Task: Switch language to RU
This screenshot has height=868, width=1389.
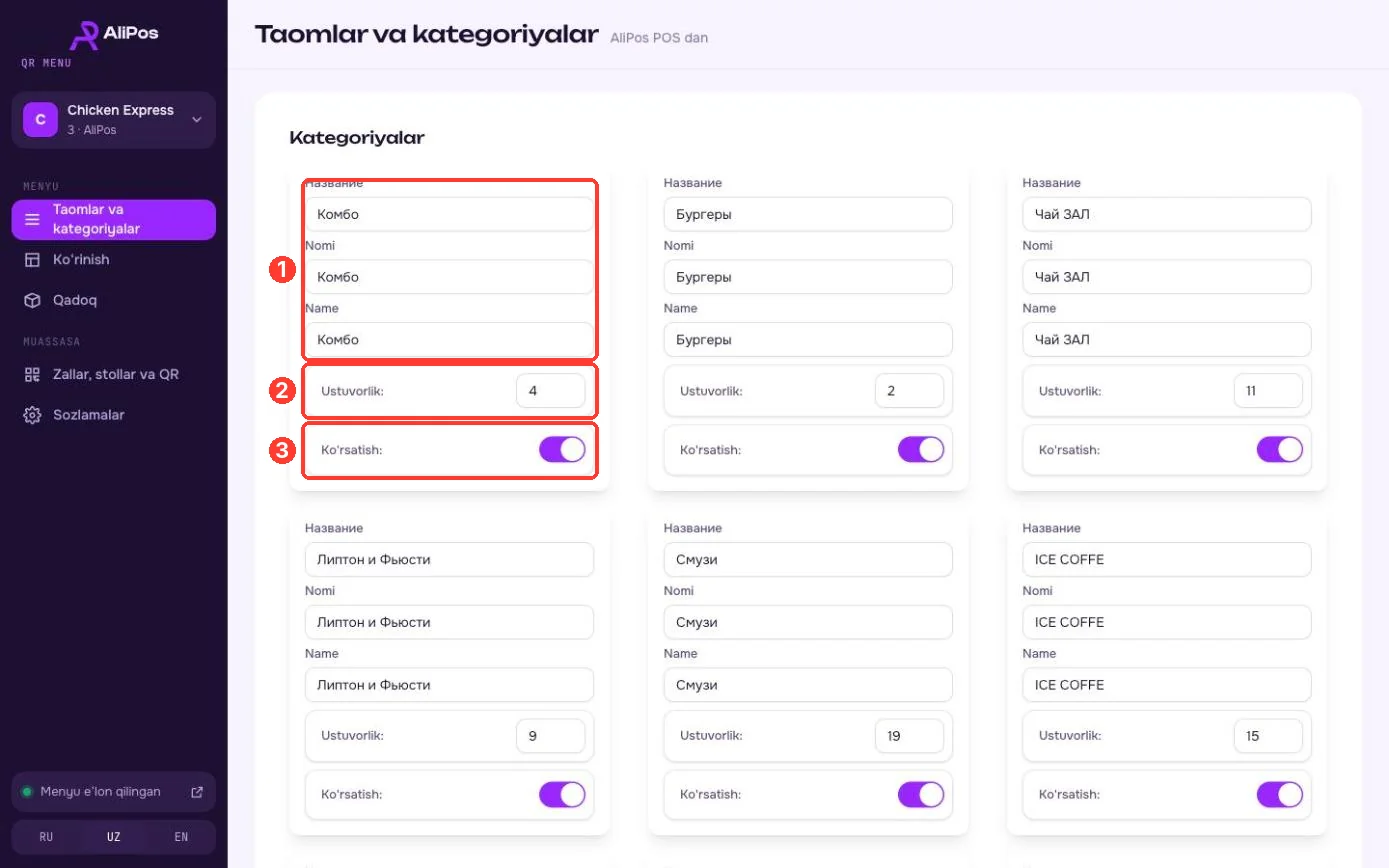Action: click(46, 837)
